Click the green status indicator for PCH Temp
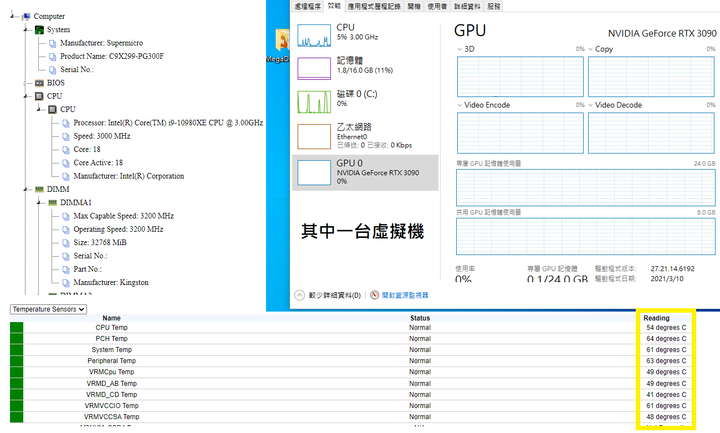The width and height of the screenshot is (720, 433). coord(17,338)
